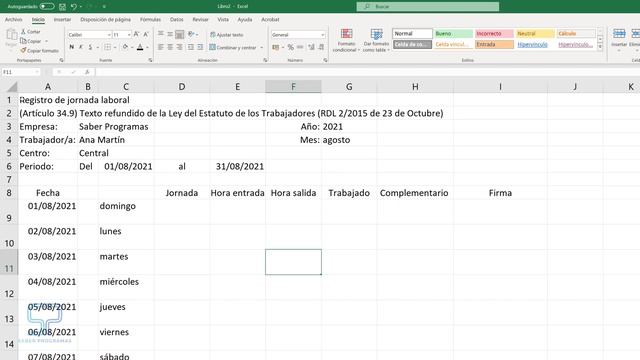The width and height of the screenshot is (640, 360).
Task: Click the Undo arrow icon
Action: tap(73, 7)
